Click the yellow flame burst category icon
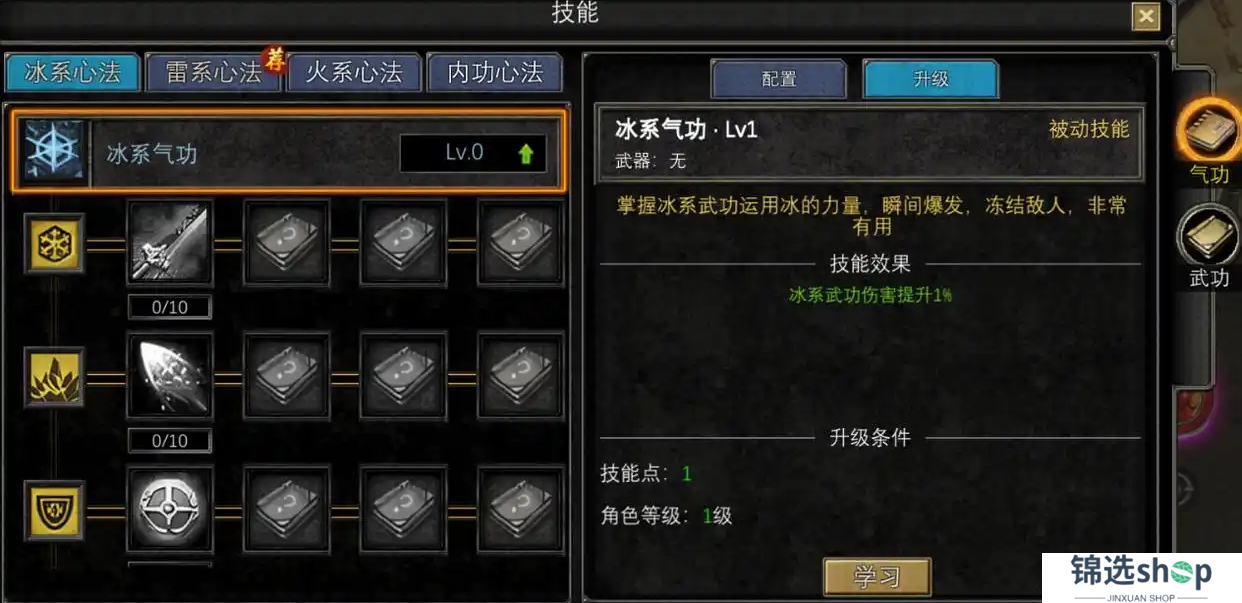 pos(55,376)
